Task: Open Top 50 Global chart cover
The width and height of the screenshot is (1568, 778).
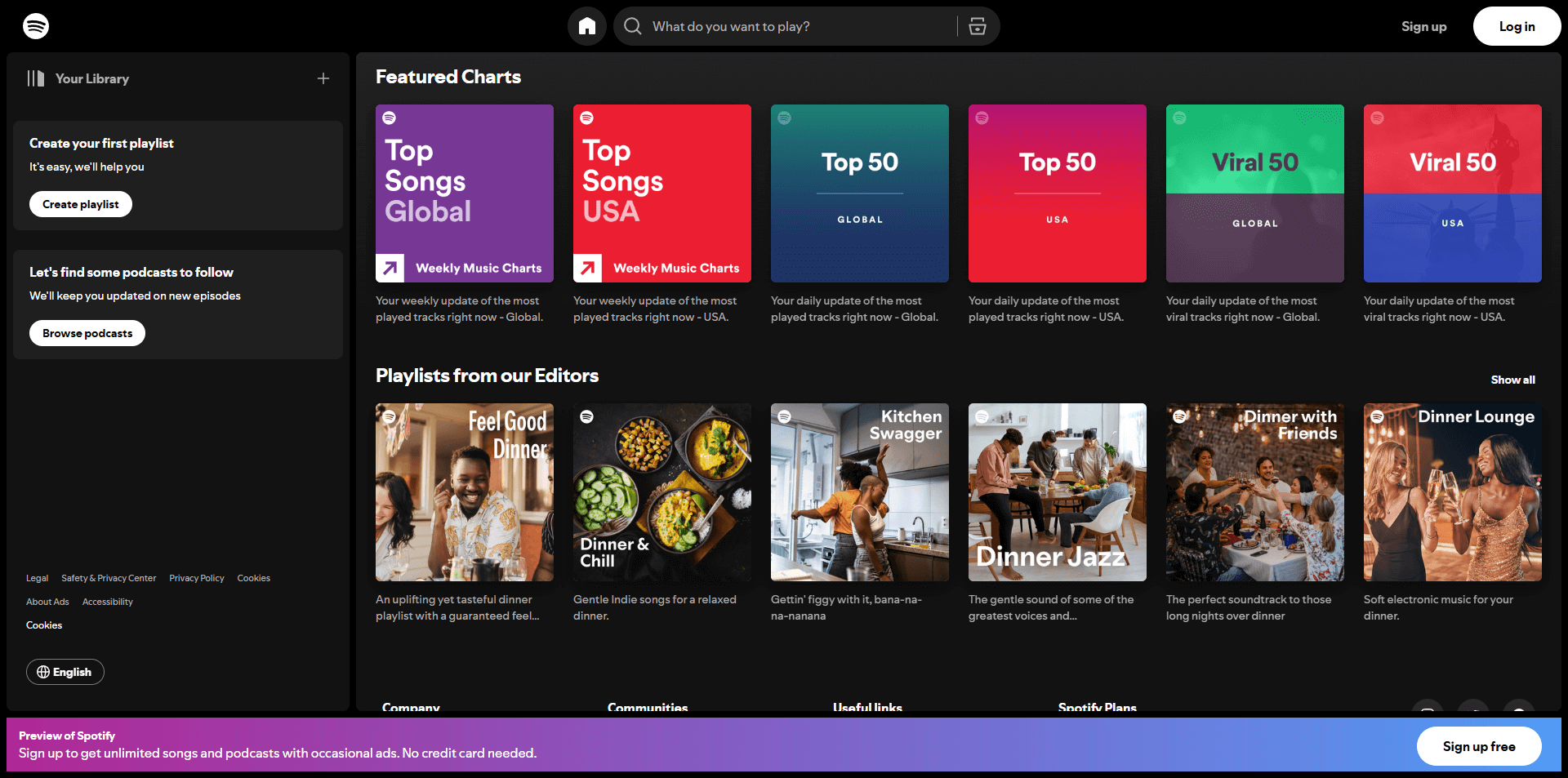Action: coord(860,193)
